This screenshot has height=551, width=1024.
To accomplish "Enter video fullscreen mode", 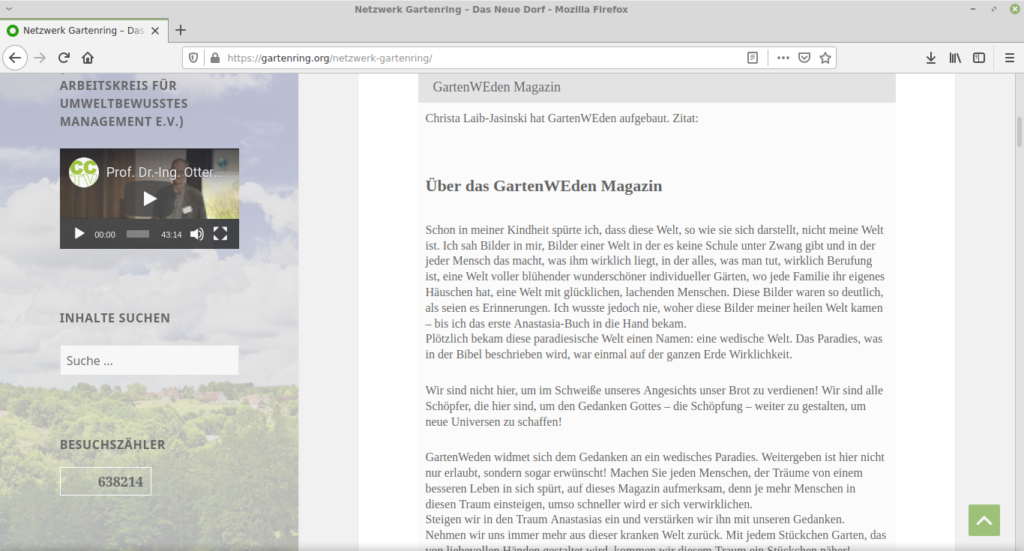I will click(220, 234).
